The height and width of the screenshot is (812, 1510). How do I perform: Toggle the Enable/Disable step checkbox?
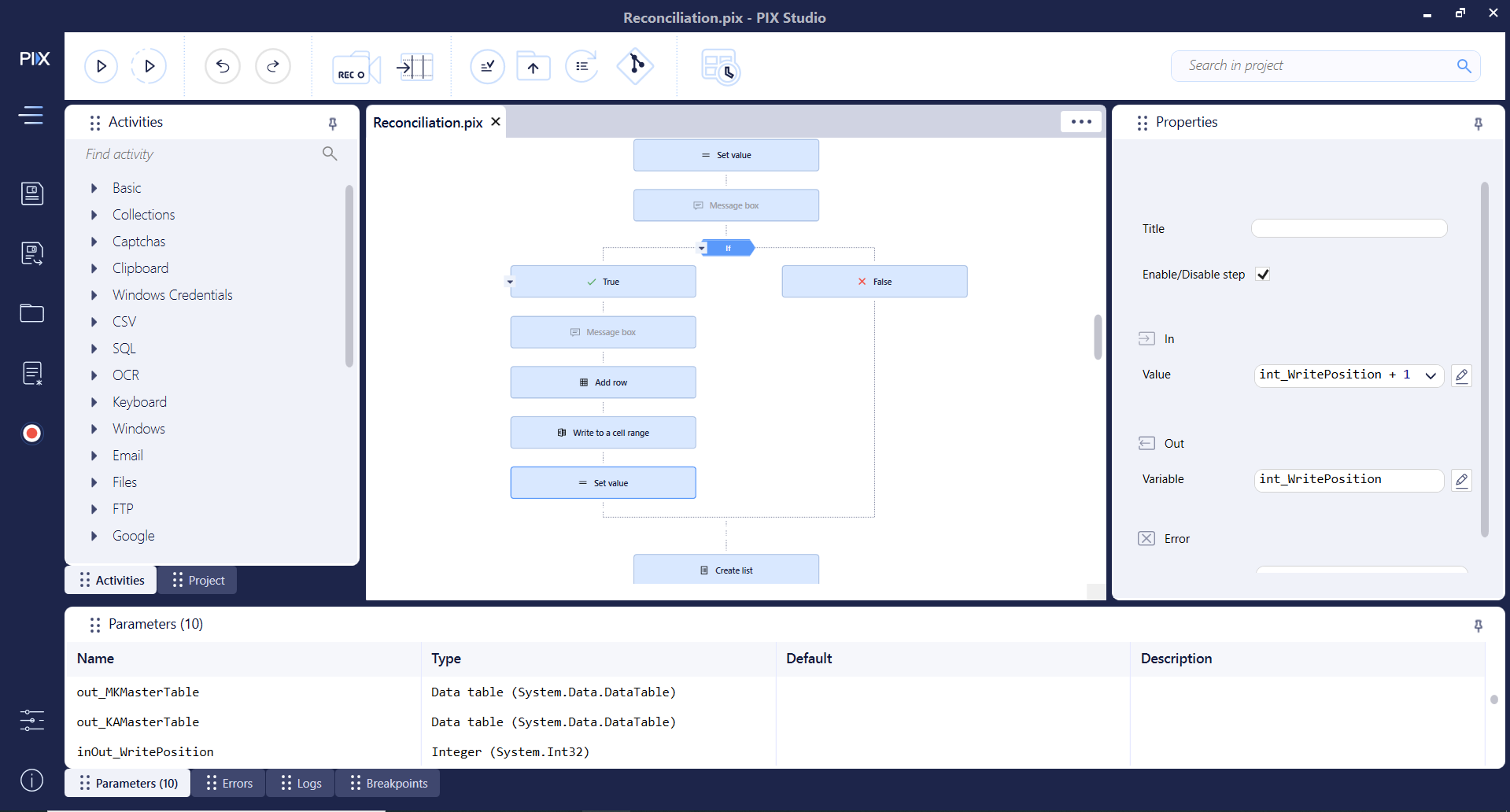pos(1263,275)
